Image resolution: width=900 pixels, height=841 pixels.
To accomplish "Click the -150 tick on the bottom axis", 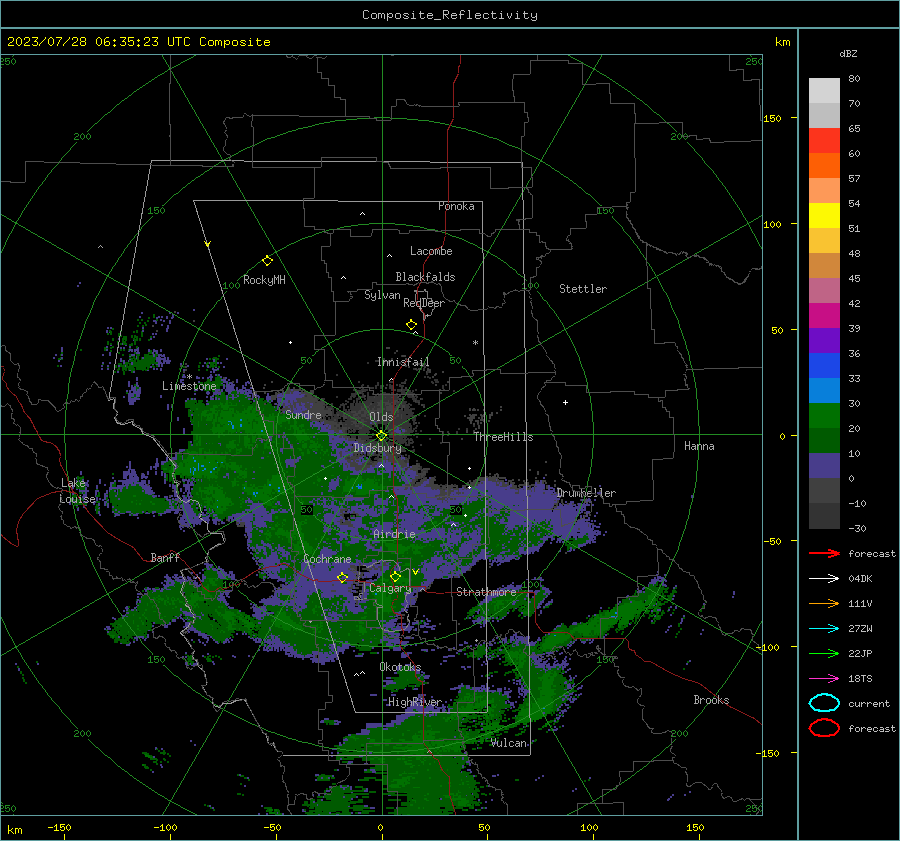I will pyautogui.click(x=59, y=827).
